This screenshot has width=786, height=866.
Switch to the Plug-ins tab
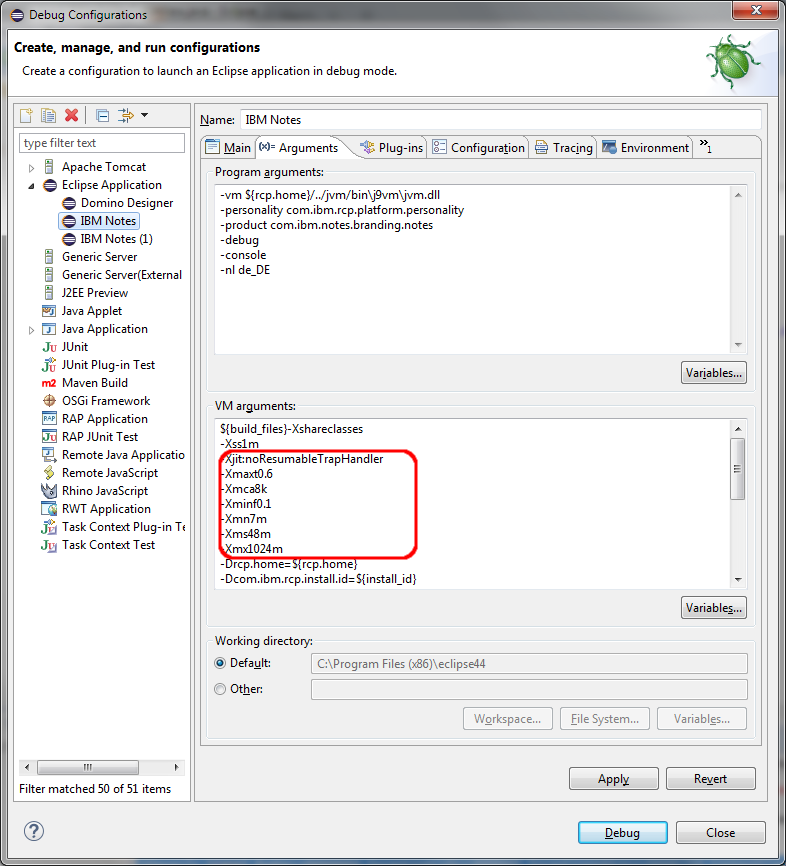391,148
